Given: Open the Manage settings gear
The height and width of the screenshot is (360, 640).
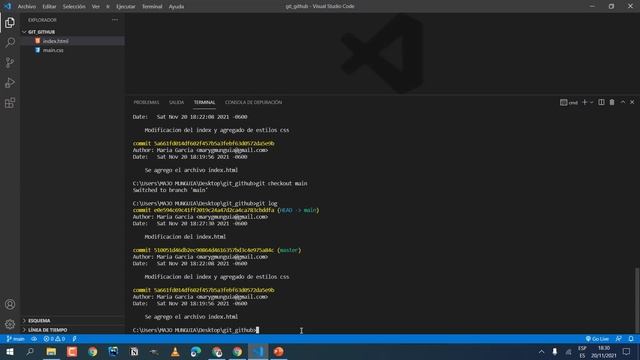Looking at the screenshot, I should click(10, 324).
